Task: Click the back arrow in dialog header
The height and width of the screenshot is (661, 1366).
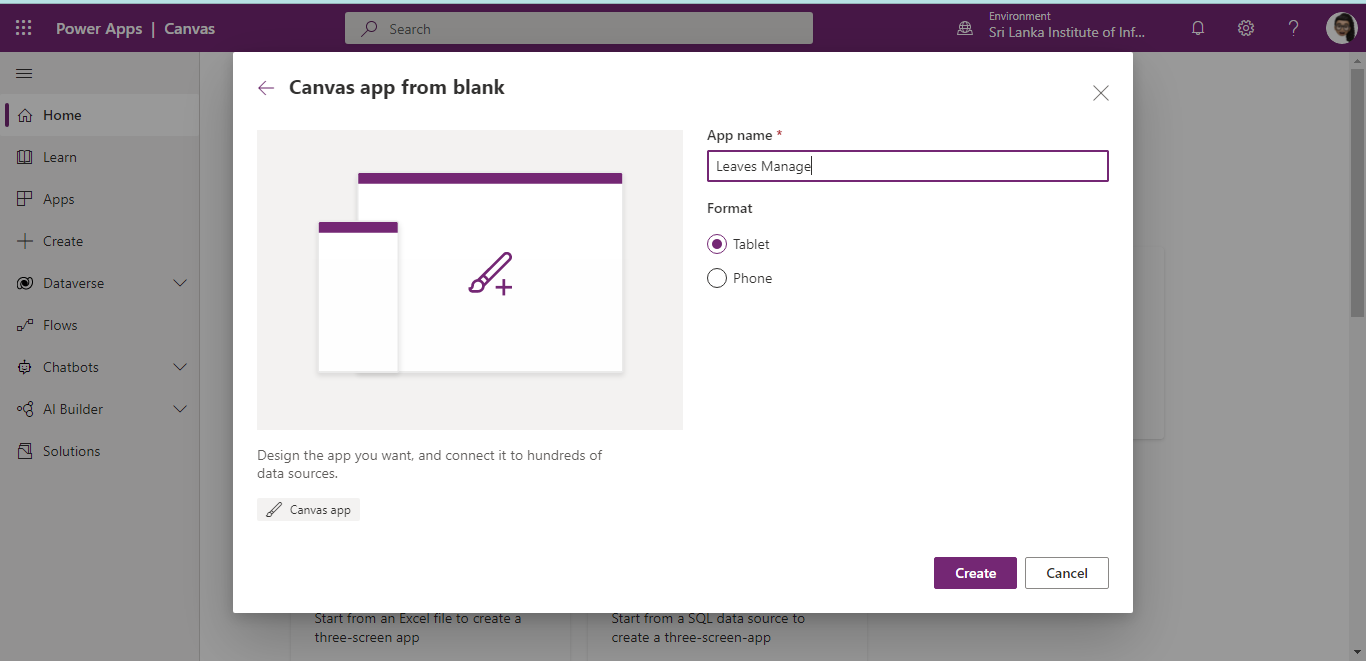Action: (266, 88)
